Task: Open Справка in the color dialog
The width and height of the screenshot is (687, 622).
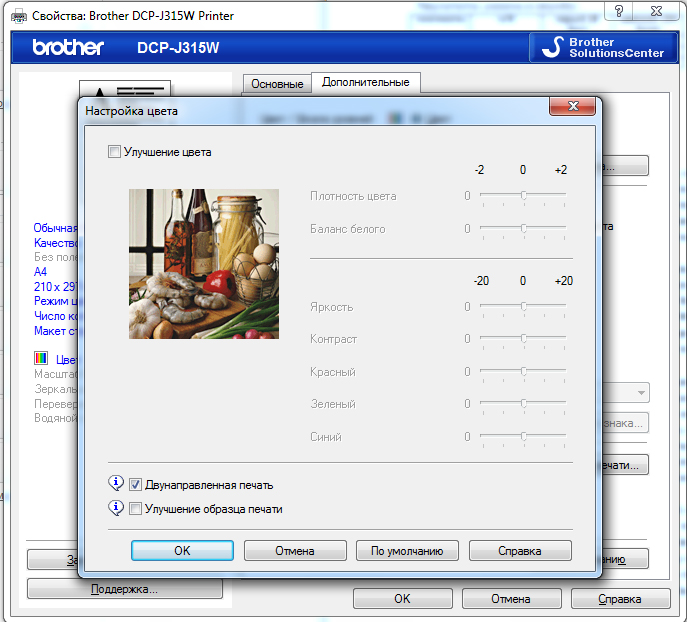Action: pos(520,551)
